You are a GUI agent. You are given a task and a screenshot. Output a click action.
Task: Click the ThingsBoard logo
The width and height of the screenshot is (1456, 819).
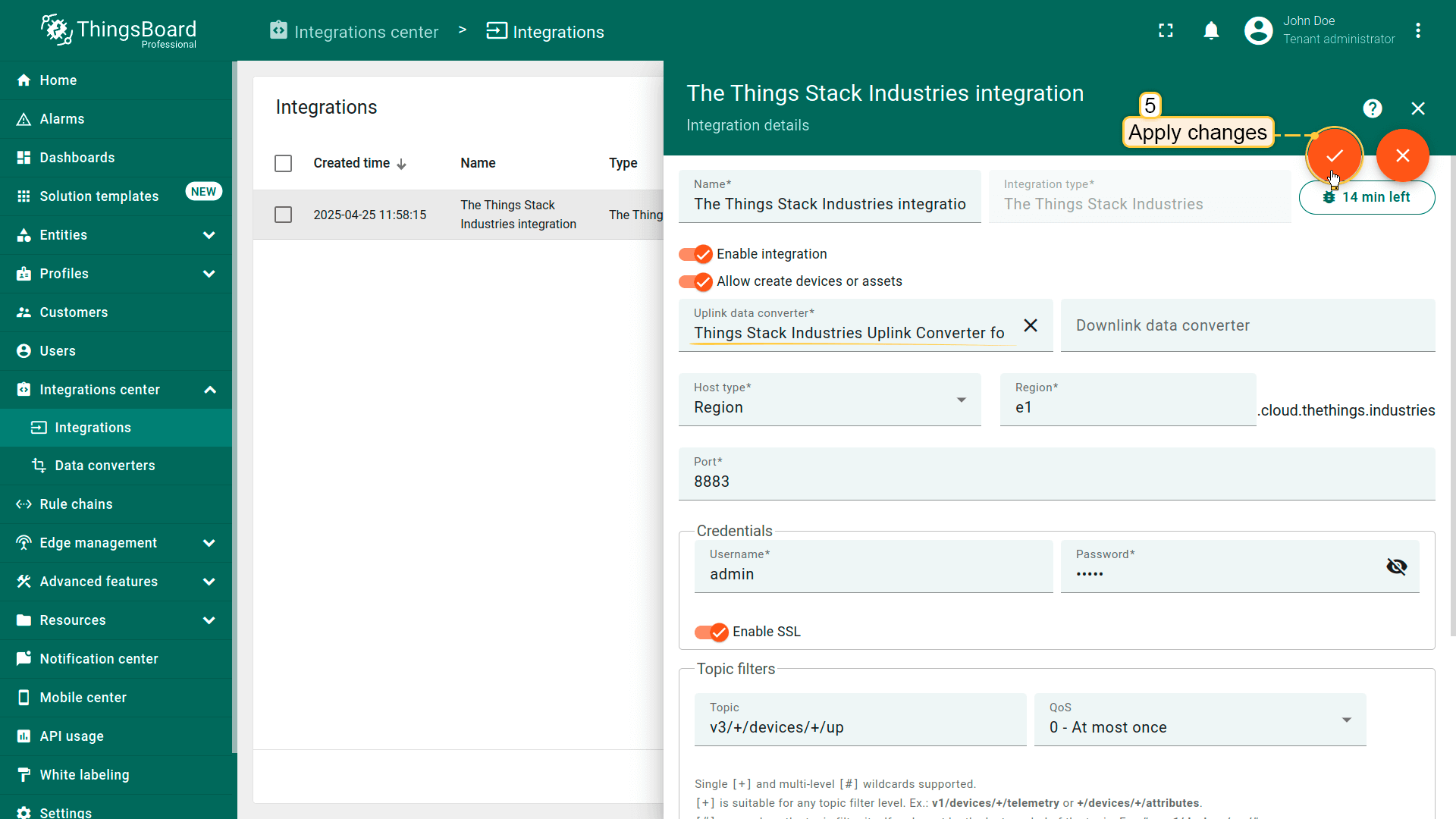(119, 31)
